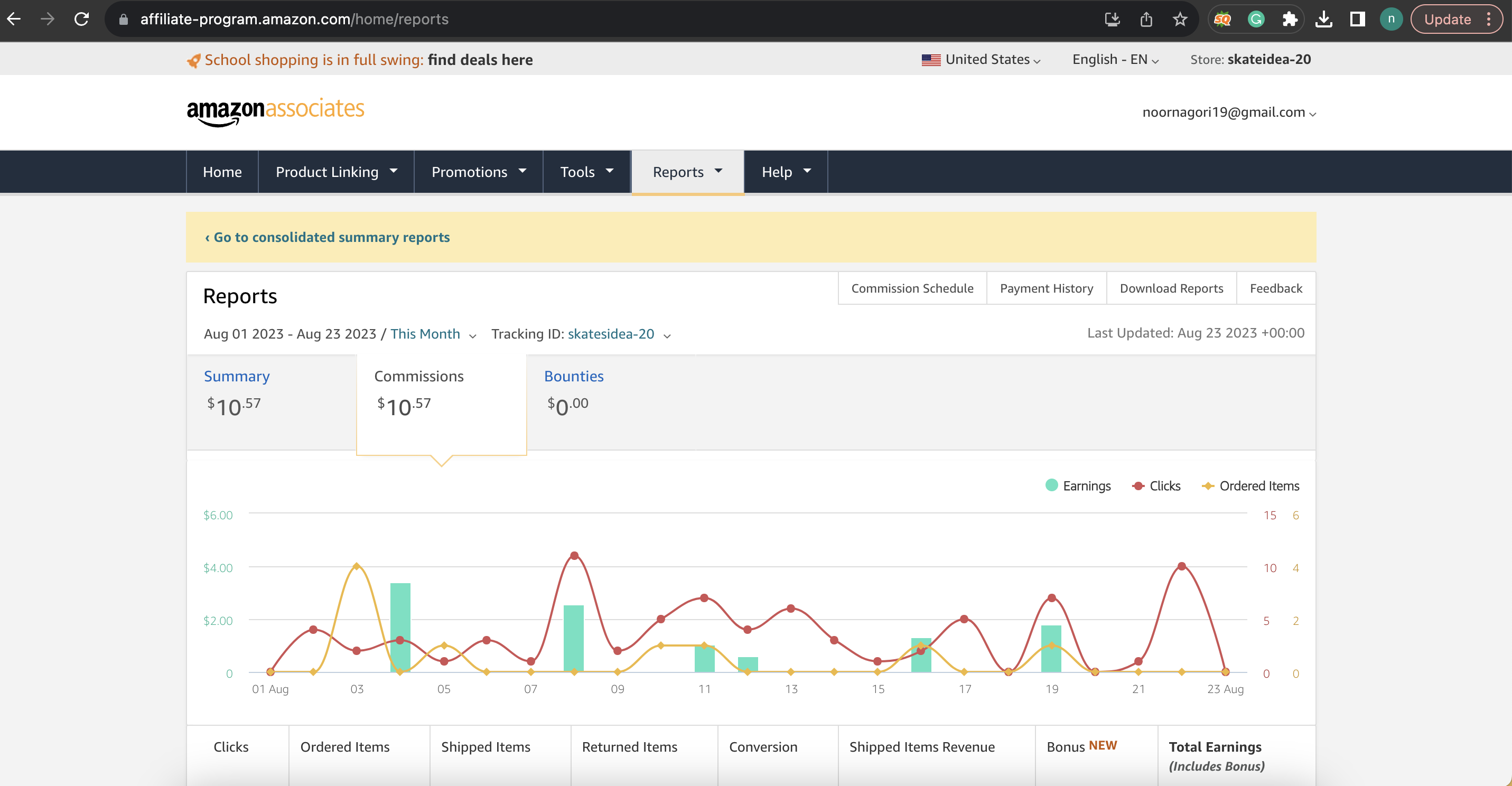The image size is (1512, 786).
Task: Expand the Help menu
Action: [786, 172]
